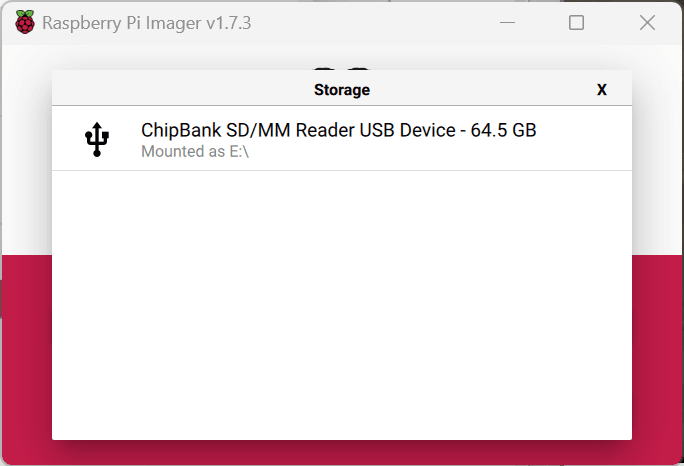Close the Raspberry Pi Imager window

click(x=647, y=23)
